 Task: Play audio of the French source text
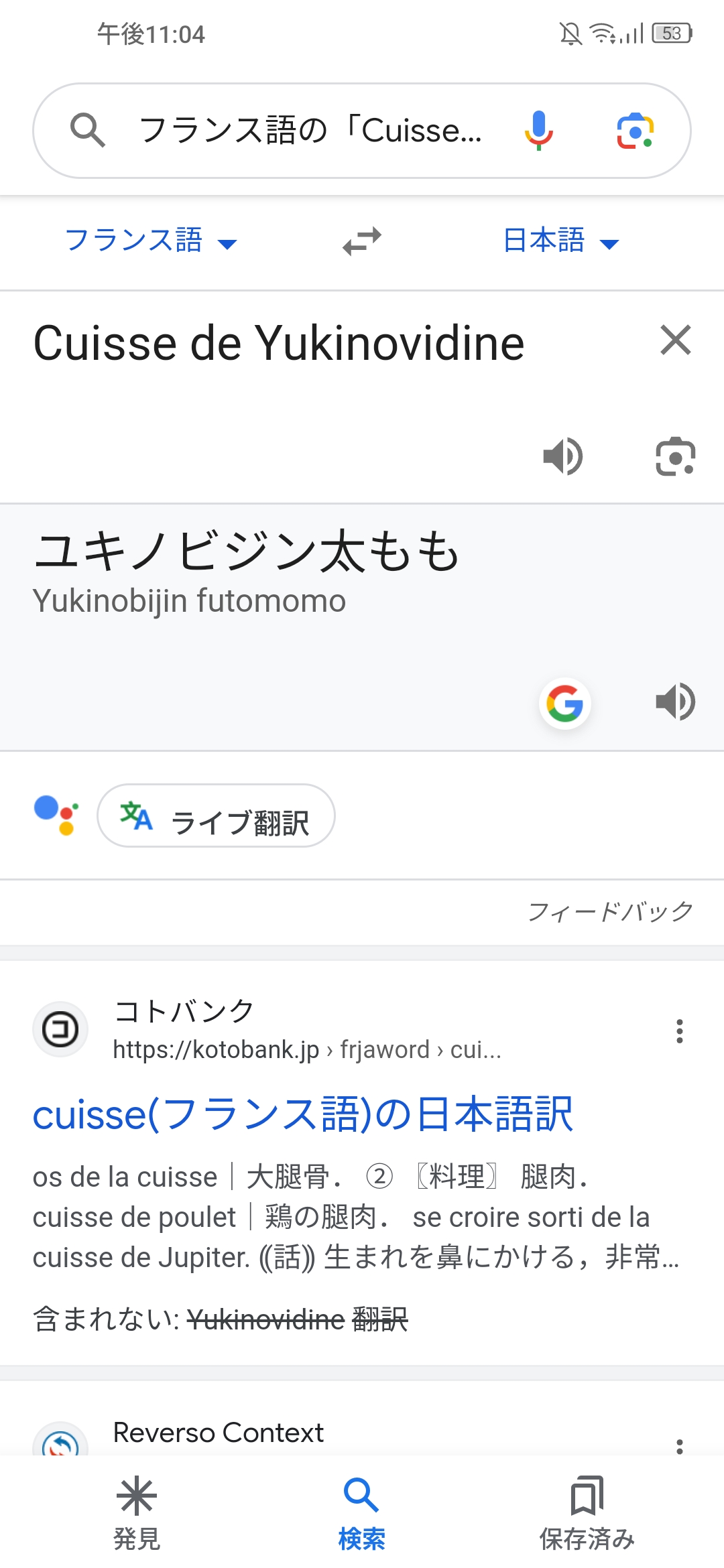point(563,457)
